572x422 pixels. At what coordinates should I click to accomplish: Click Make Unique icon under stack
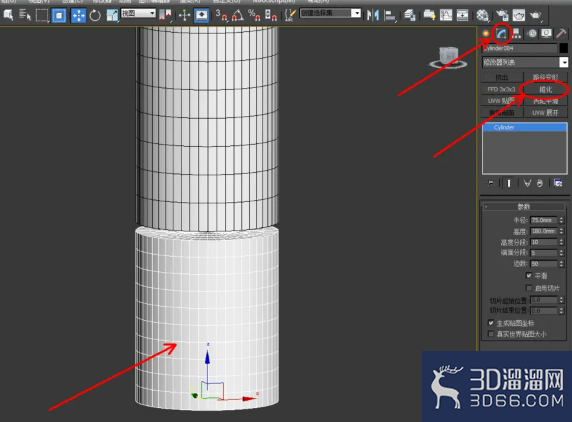pos(527,183)
